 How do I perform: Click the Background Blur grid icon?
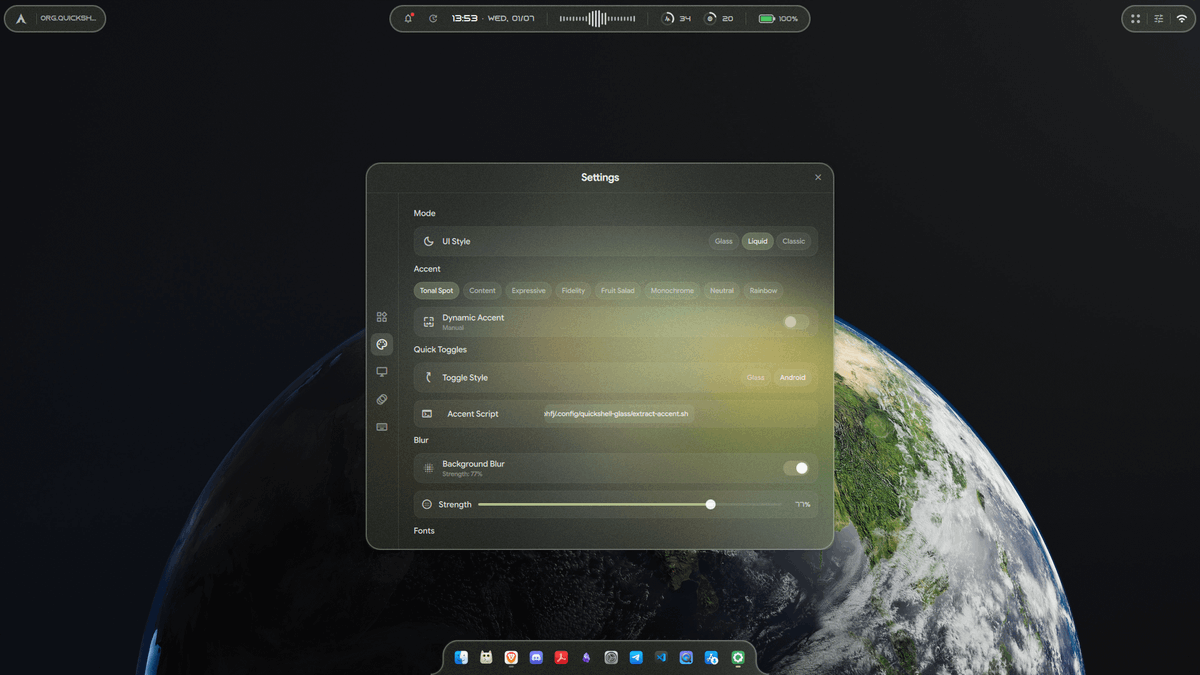(x=428, y=468)
